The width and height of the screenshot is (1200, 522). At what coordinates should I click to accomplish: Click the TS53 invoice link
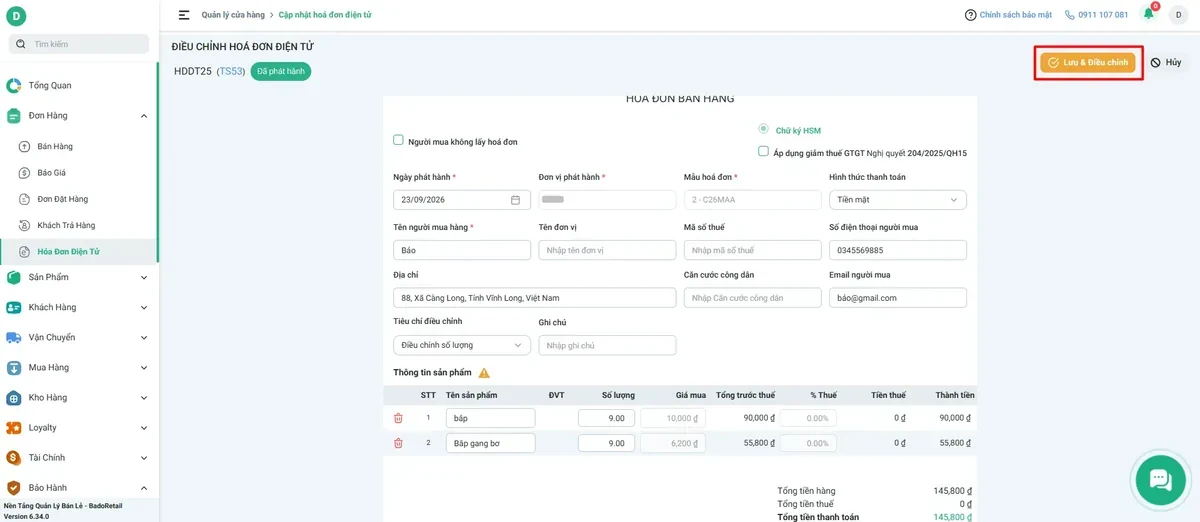click(231, 71)
